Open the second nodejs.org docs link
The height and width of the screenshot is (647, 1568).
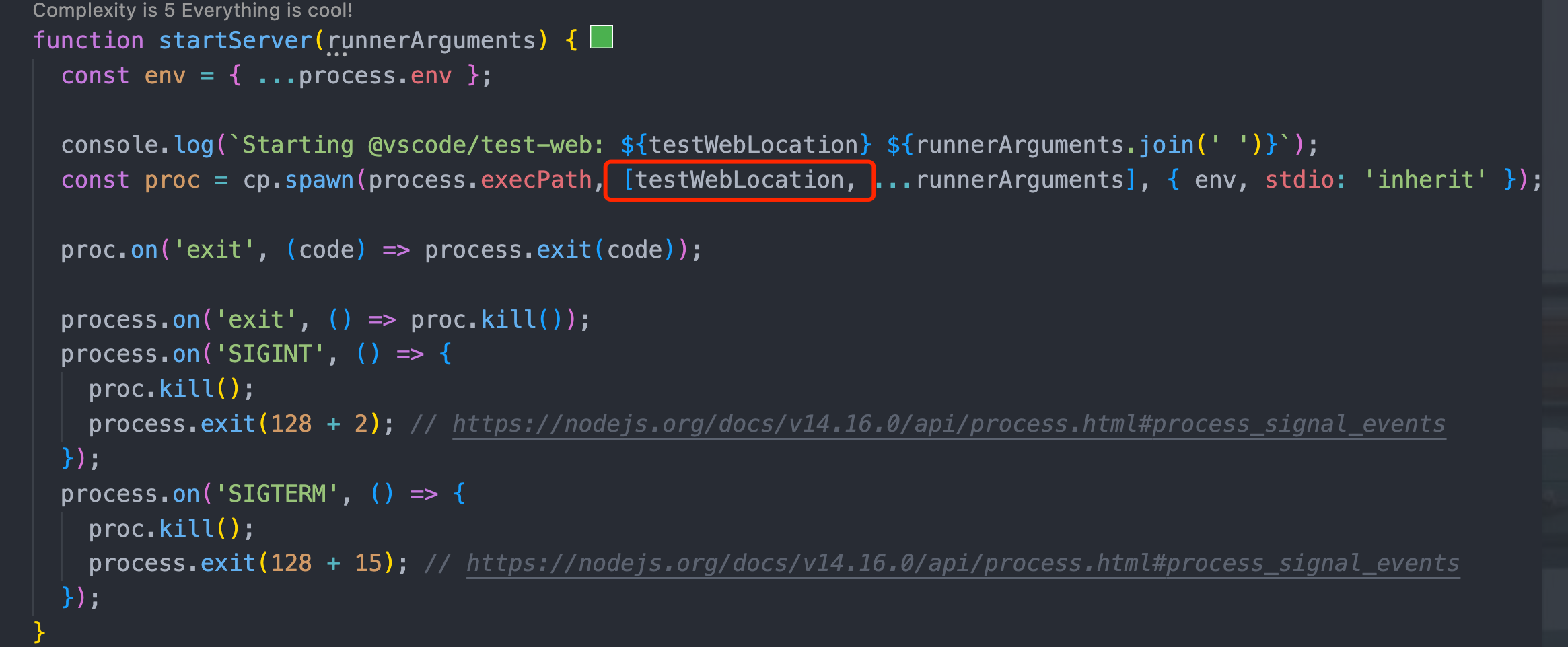tap(963, 563)
